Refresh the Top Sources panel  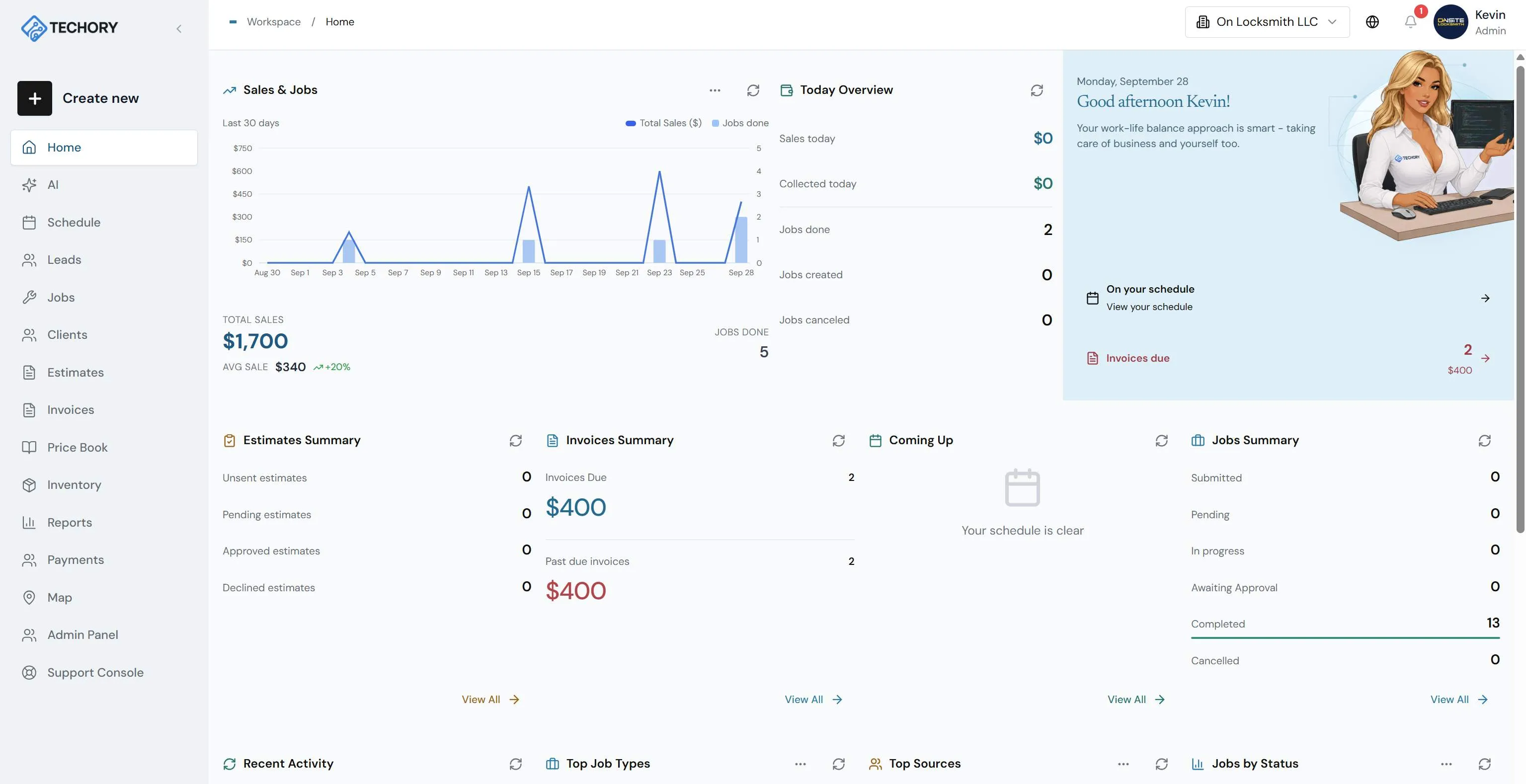coord(1161,764)
